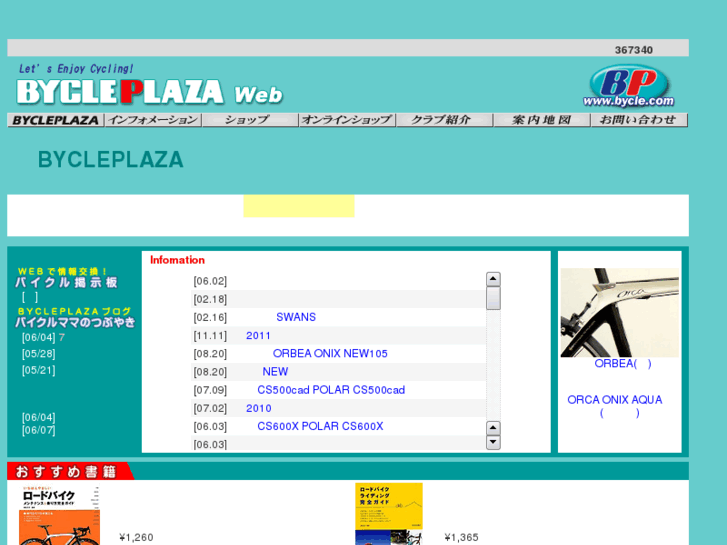
Task: Click the information entry dated 06.02
Action: (x=210, y=281)
